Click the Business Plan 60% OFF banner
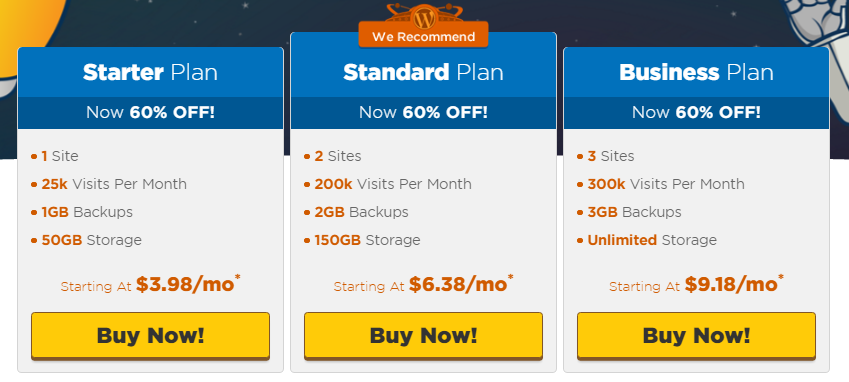Screen dimensions: 849x382 coord(696,113)
